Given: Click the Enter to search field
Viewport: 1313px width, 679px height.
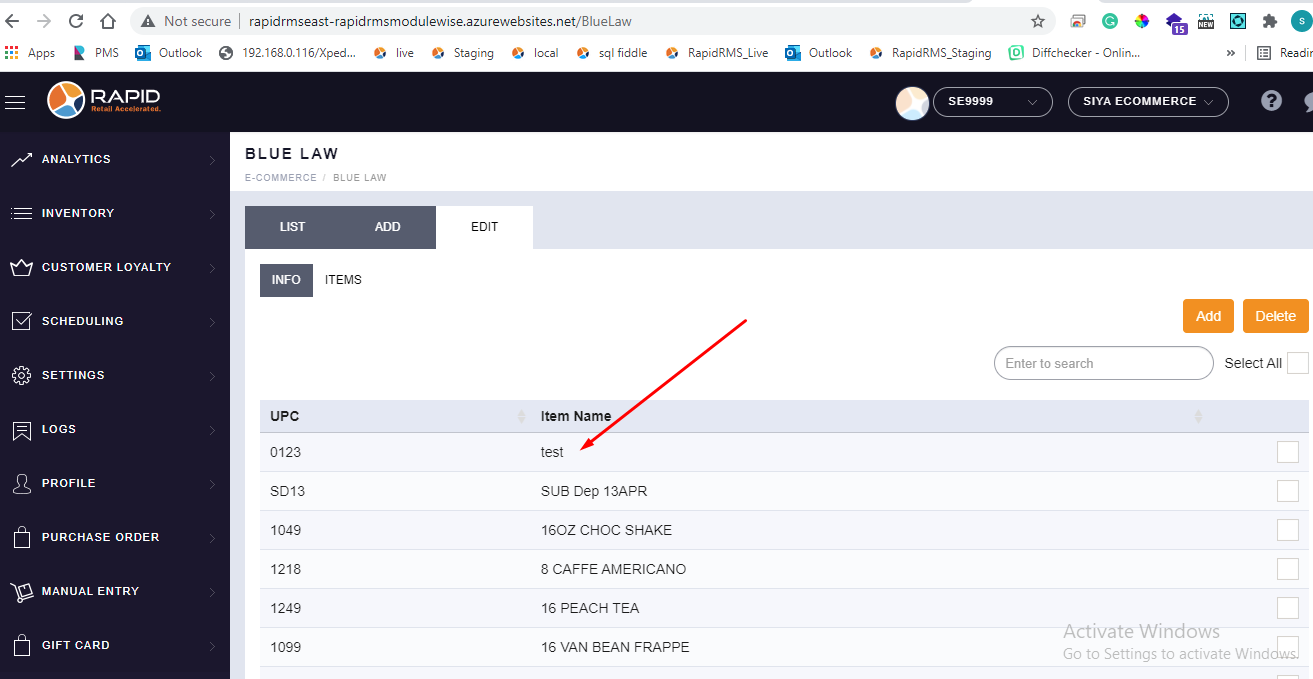Looking at the screenshot, I should (1103, 363).
